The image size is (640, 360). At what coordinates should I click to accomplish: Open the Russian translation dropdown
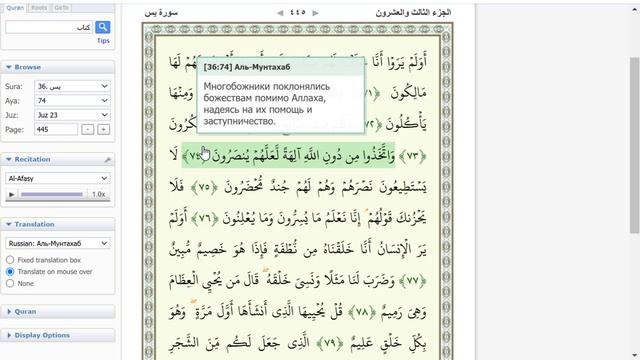pyautogui.click(x=58, y=243)
